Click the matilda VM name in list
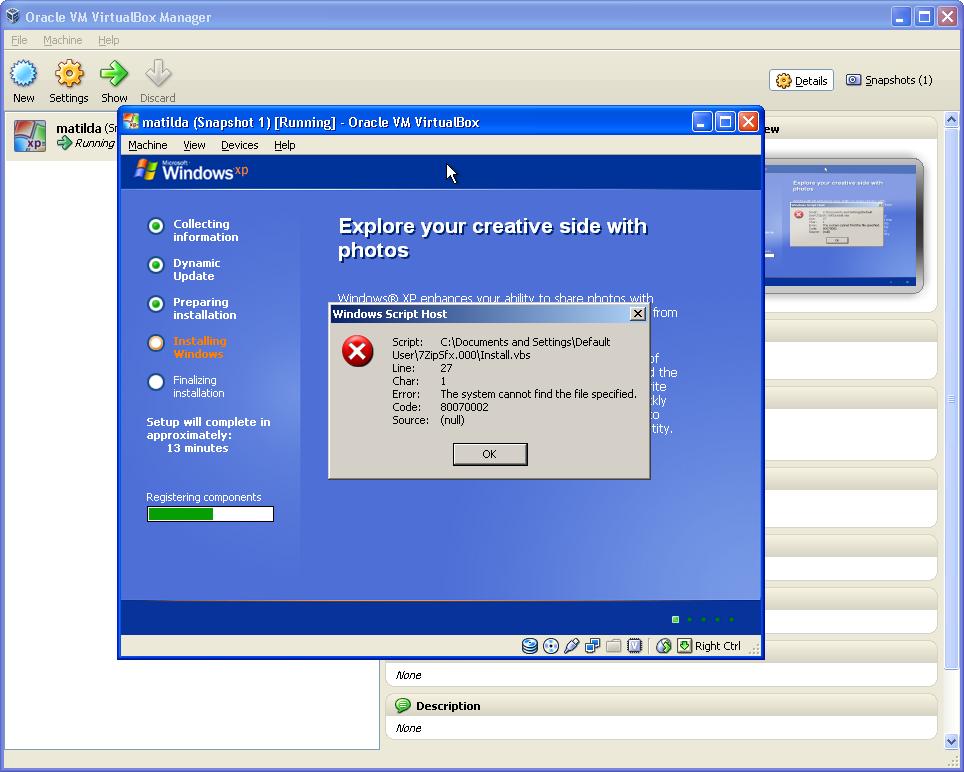The height and width of the screenshot is (772, 964). click(x=79, y=128)
